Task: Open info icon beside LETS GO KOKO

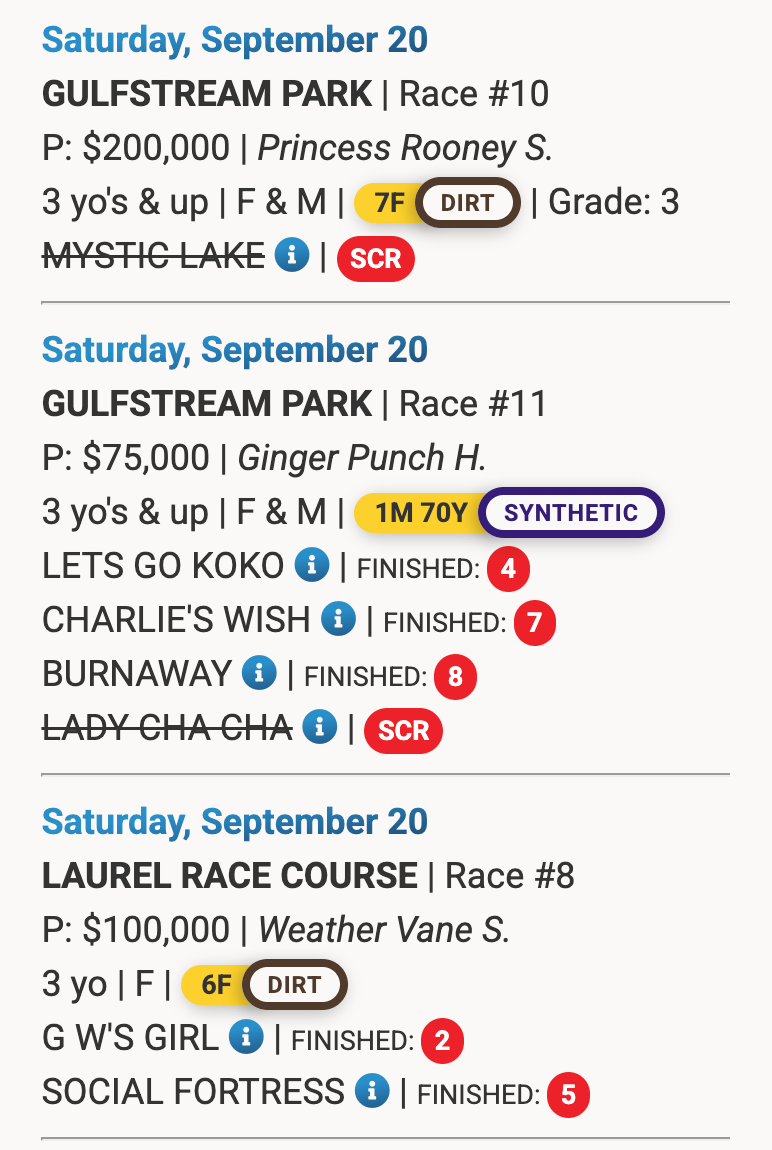Action: coord(311,566)
